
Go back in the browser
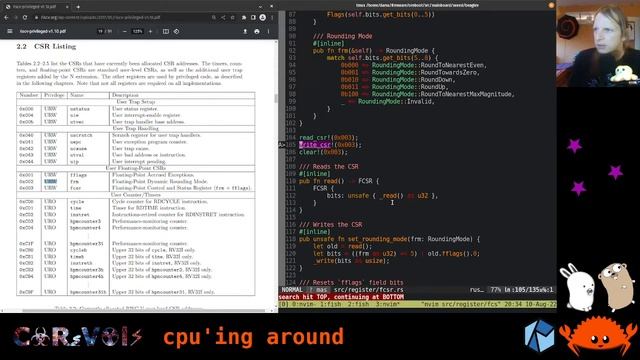point(6,18)
